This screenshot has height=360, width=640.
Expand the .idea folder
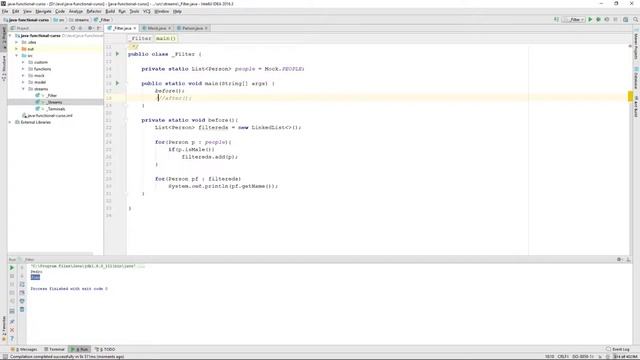tap(17, 42)
